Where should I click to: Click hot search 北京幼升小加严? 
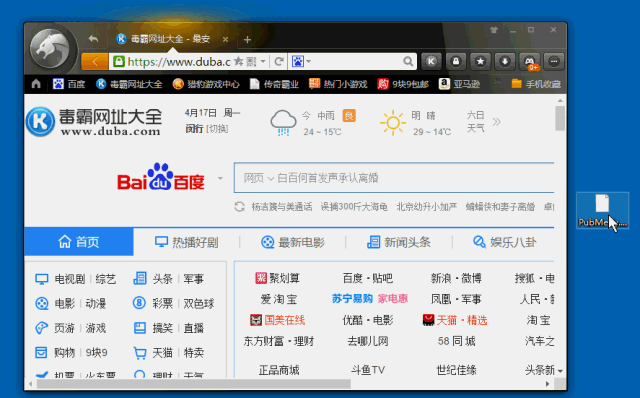pyautogui.click(x=427, y=207)
